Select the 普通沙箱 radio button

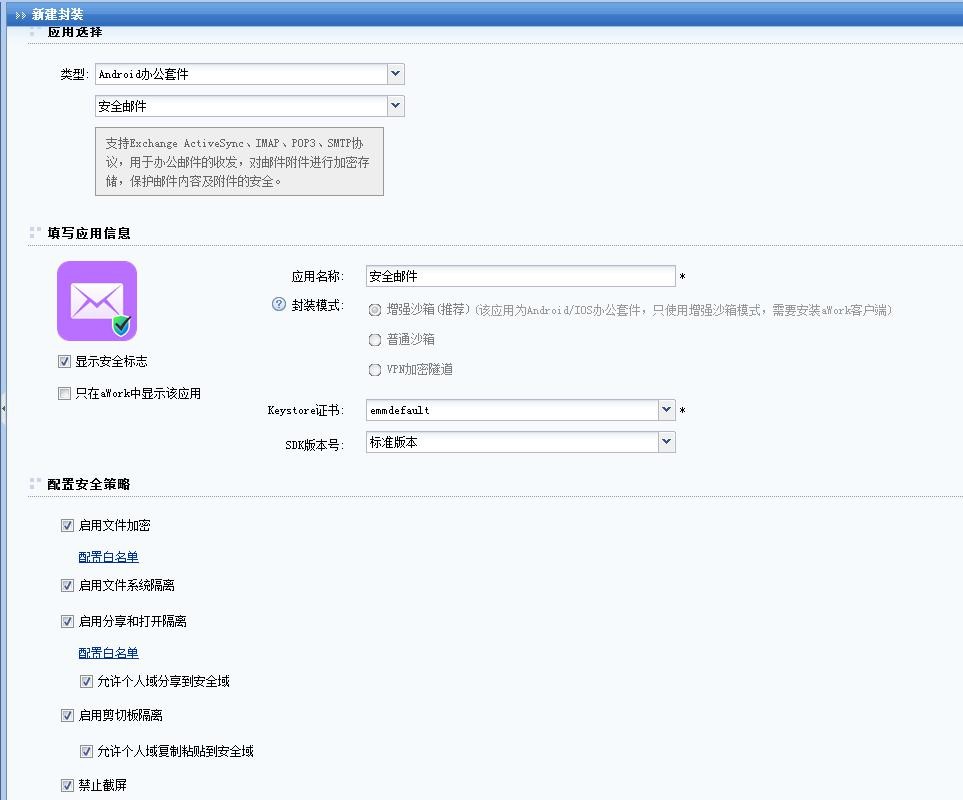[x=375, y=340]
